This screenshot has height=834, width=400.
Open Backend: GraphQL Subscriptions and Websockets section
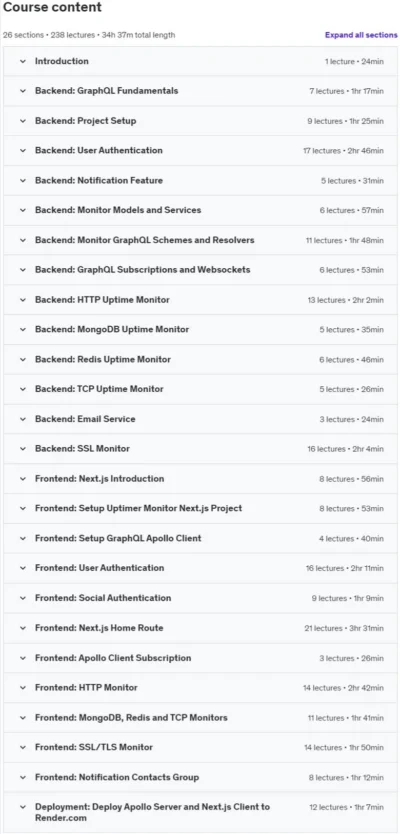(x=201, y=270)
